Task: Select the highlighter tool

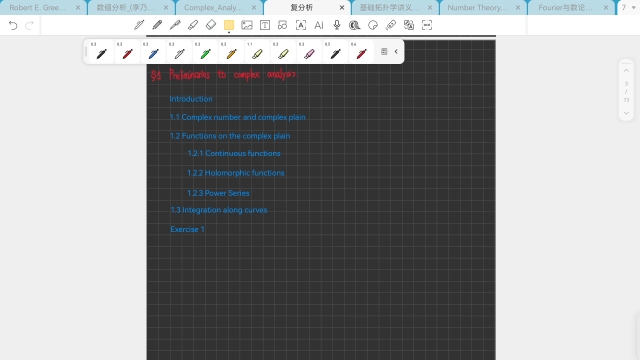Action: tap(193, 25)
